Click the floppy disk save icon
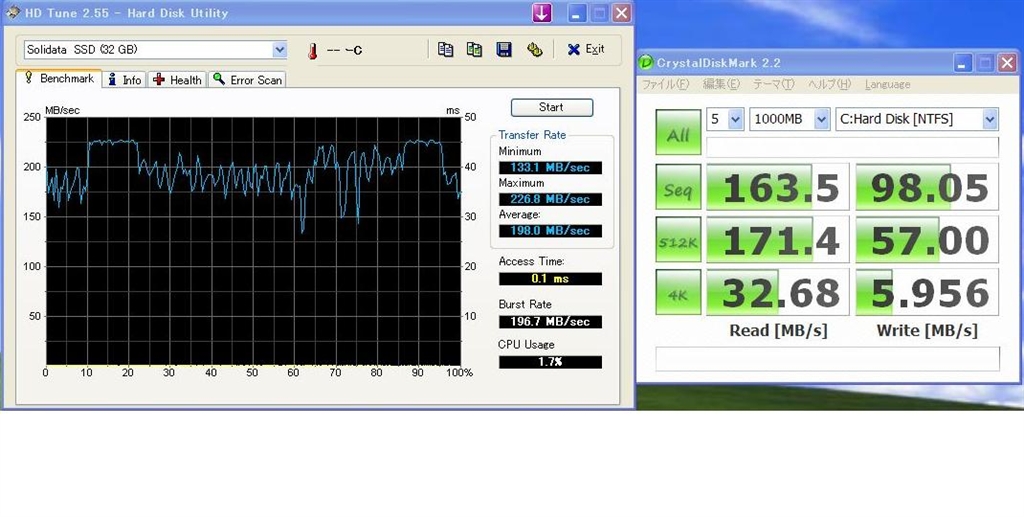1024x517 pixels. [504, 49]
